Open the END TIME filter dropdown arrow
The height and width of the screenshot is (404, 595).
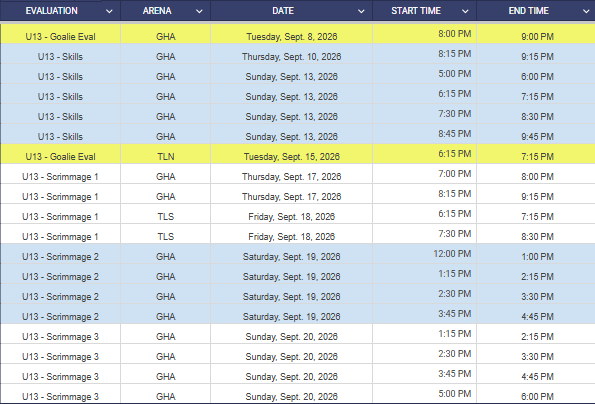tap(586, 11)
